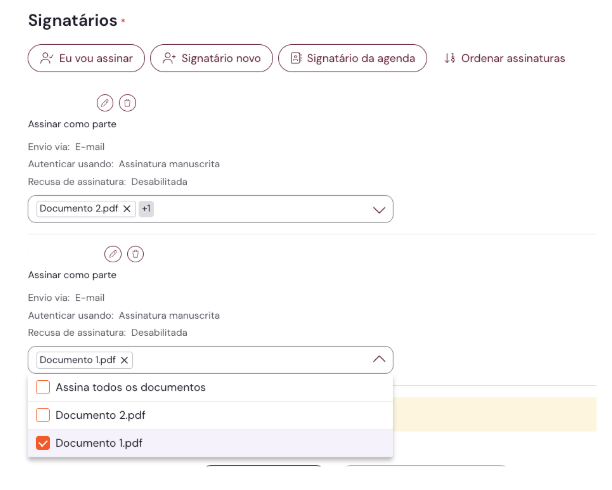Image resolution: width=612 pixels, height=490 pixels.
Task: Add a signer with Signatário novo
Action: point(210,59)
